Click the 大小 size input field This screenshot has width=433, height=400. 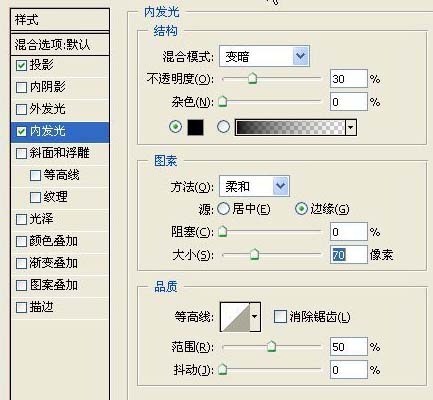[x=349, y=255]
